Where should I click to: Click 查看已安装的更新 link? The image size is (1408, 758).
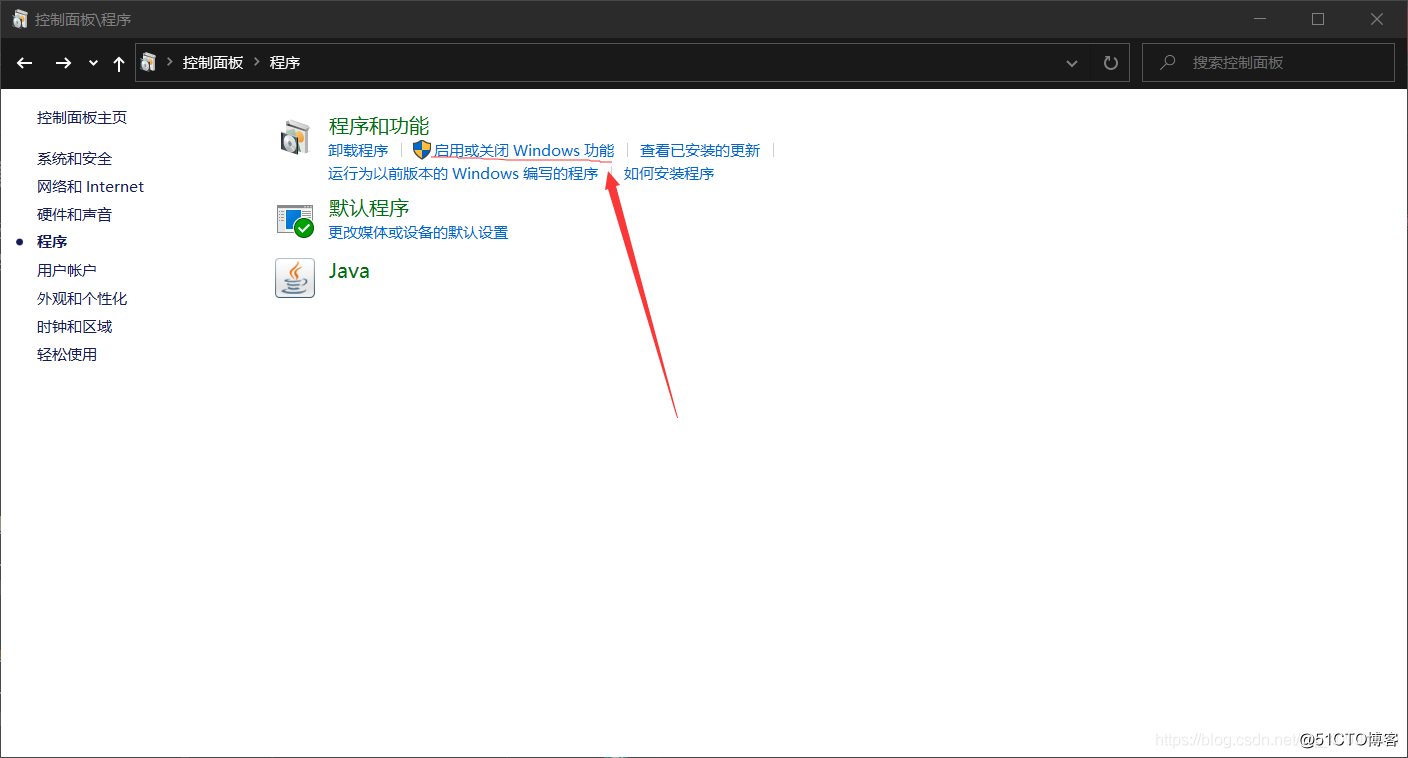[700, 151]
